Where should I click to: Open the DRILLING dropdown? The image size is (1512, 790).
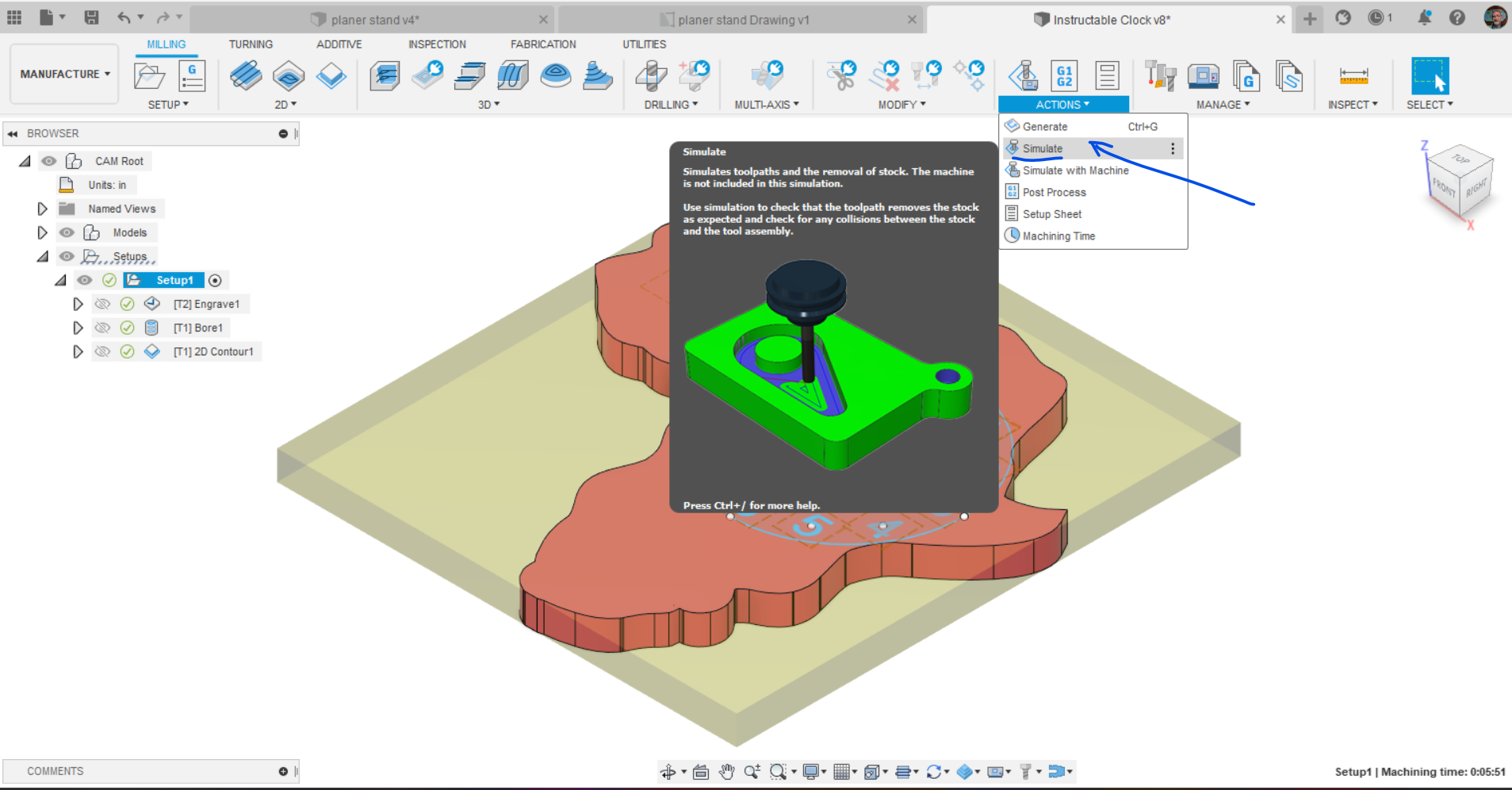pyautogui.click(x=671, y=105)
